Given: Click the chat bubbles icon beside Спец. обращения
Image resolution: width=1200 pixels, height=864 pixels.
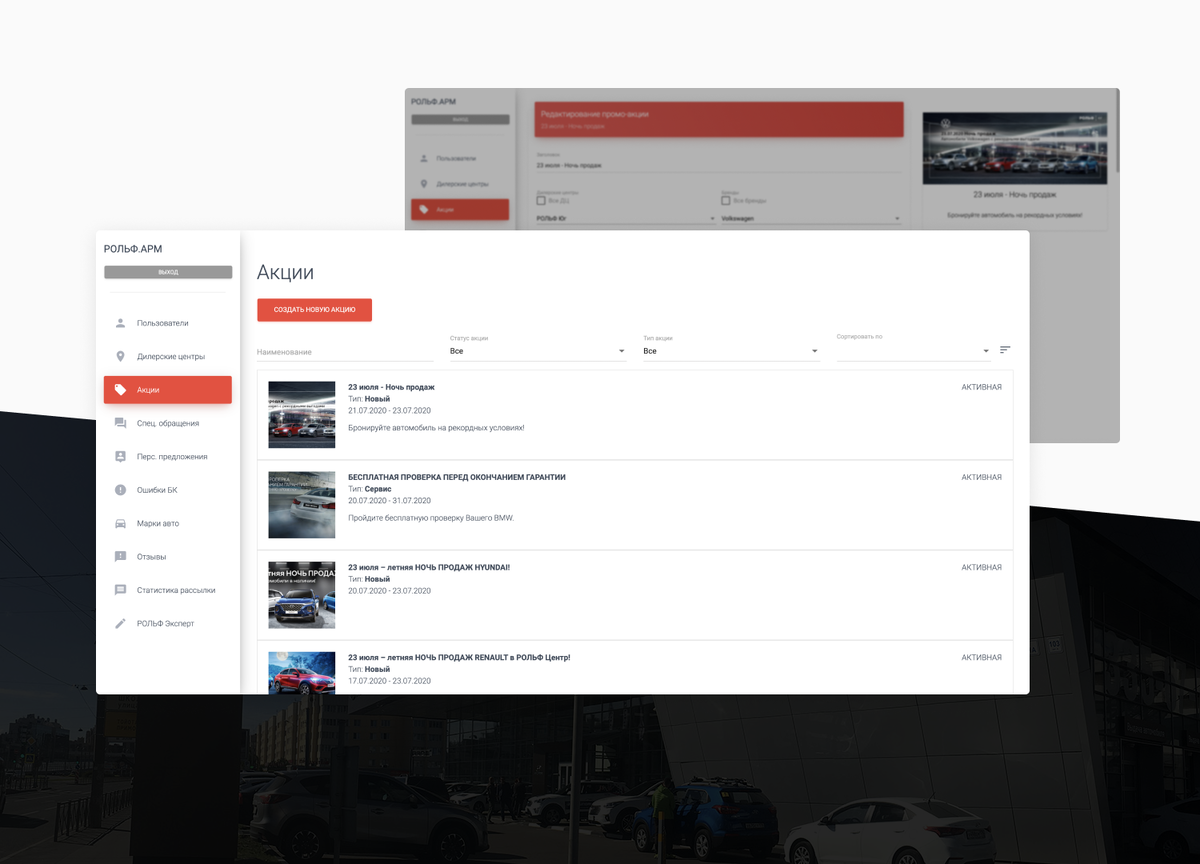Looking at the screenshot, I should [x=120, y=423].
